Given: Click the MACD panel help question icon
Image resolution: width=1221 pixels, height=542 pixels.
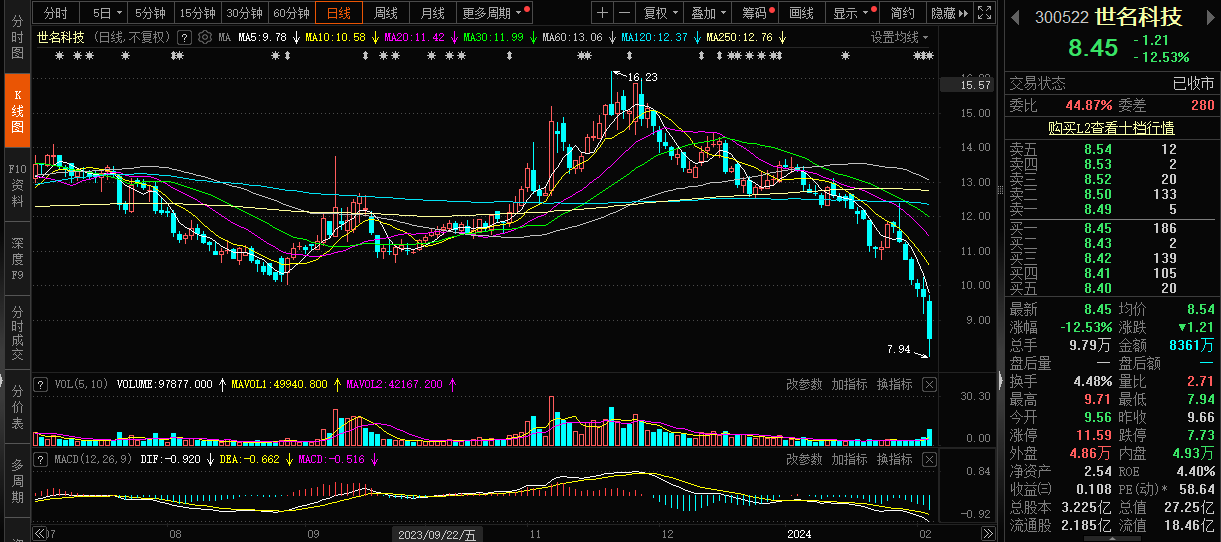Looking at the screenshot, I should [41, 459].
